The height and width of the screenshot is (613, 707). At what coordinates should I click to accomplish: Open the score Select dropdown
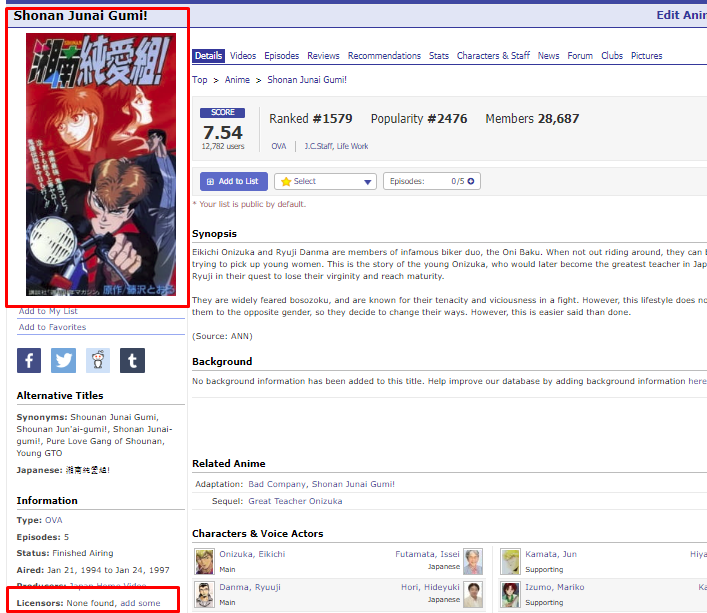point(326,181)
